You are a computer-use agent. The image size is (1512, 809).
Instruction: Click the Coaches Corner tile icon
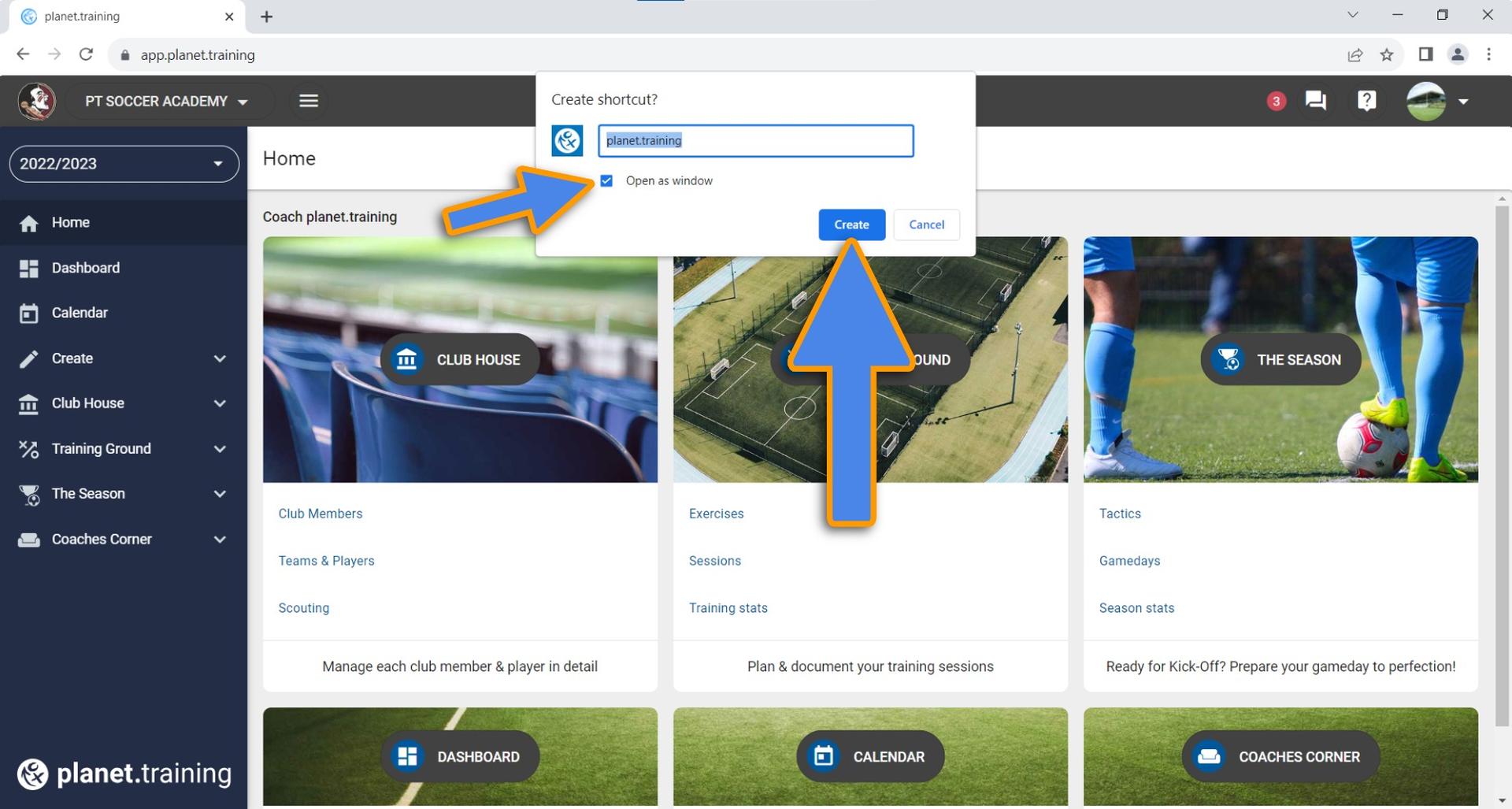click(x=1209, y=756)
